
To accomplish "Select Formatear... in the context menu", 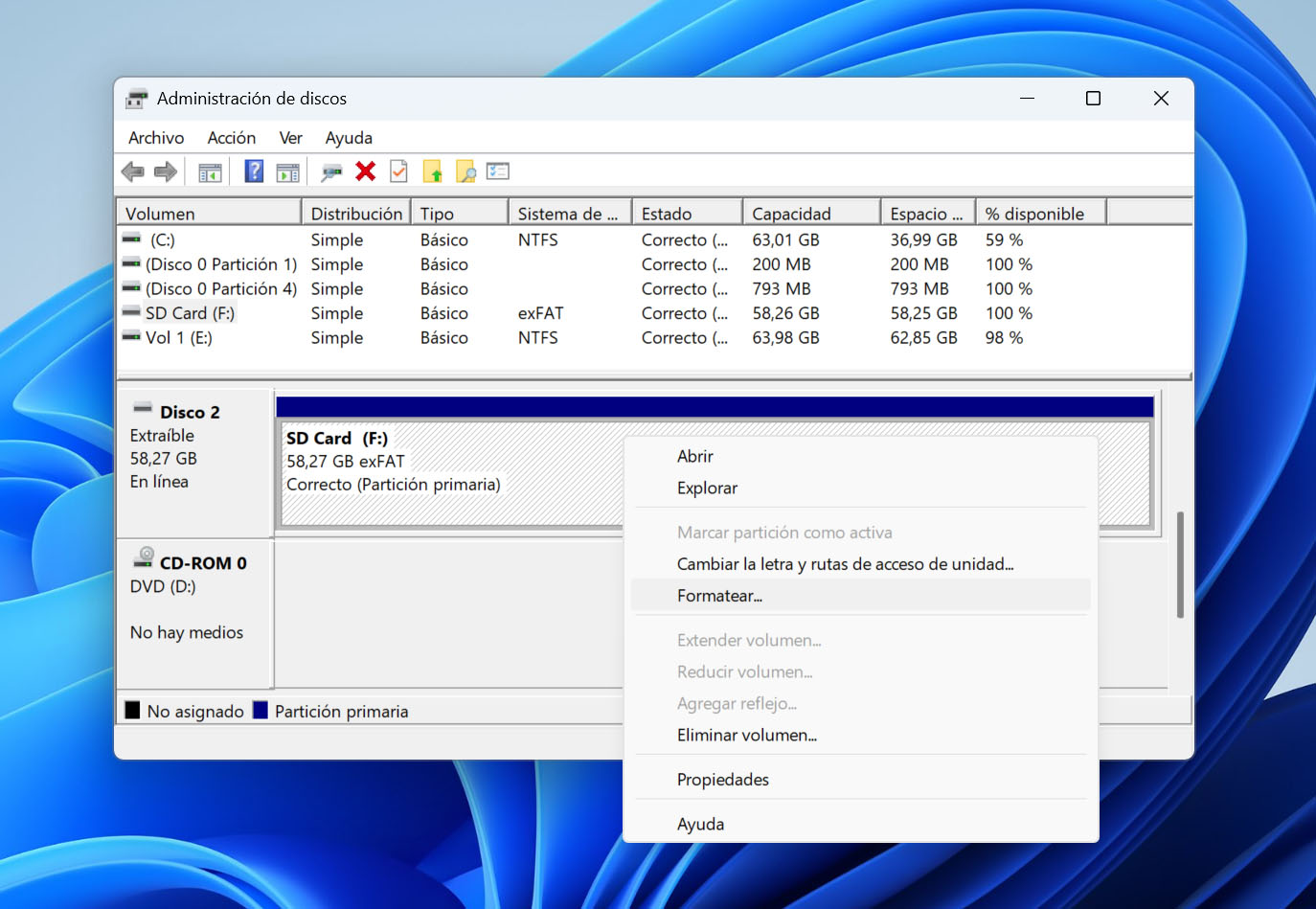I will [861, 596].
